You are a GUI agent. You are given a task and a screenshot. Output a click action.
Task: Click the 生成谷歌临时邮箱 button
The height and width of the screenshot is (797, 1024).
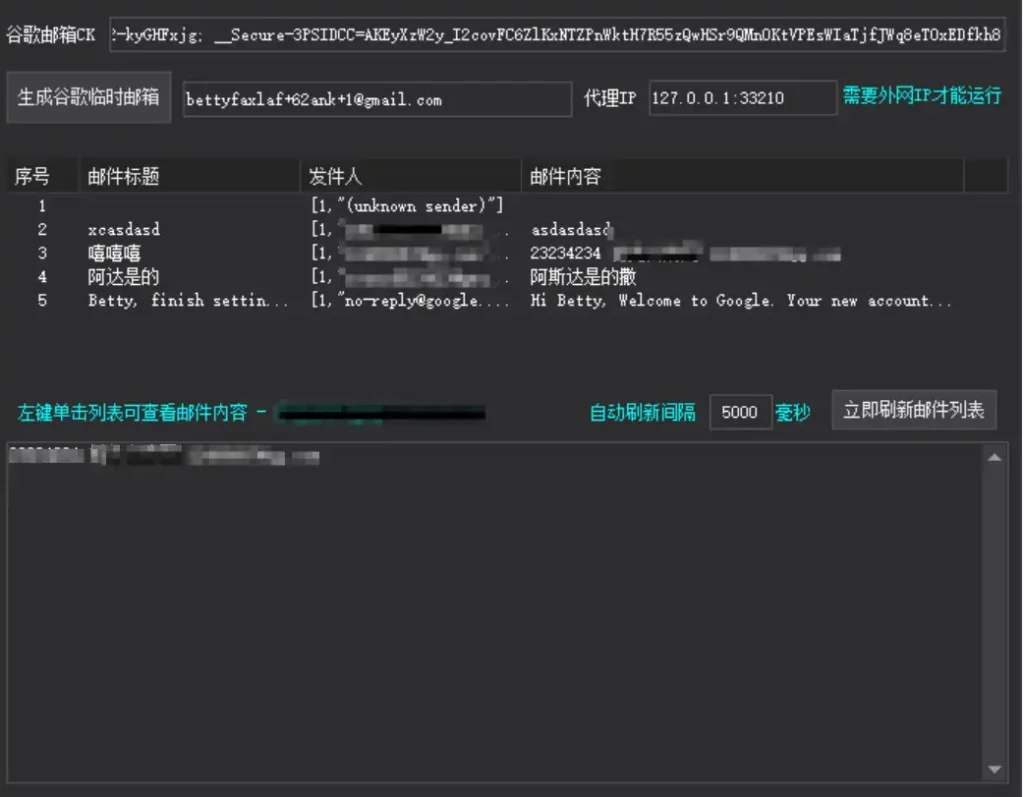coord(89,97)
